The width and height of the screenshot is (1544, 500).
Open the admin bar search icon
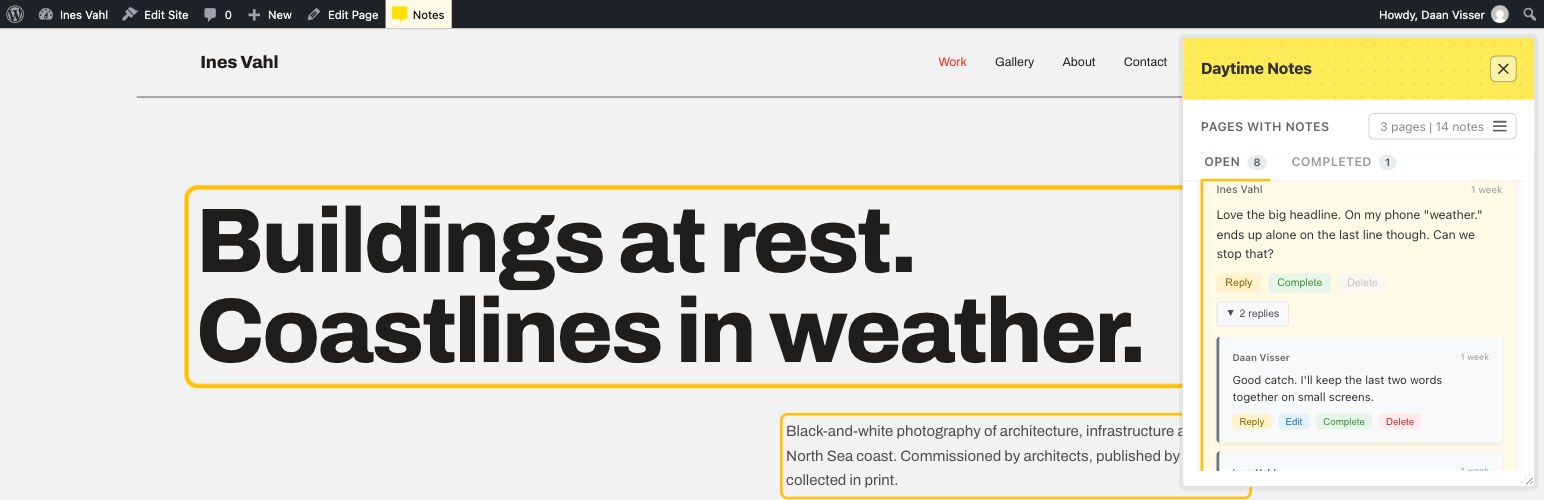[1529, 14]
